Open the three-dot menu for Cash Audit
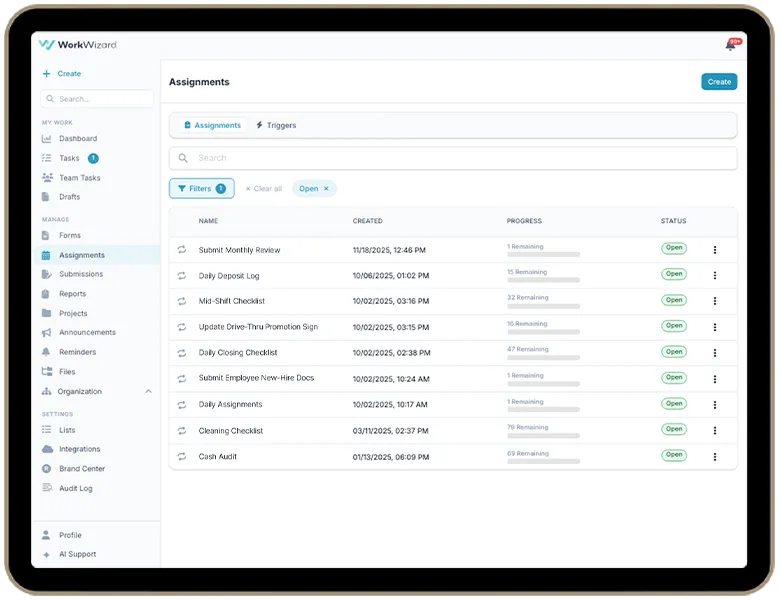This screenshot has height=601, width=780. [x=714, y=457]
